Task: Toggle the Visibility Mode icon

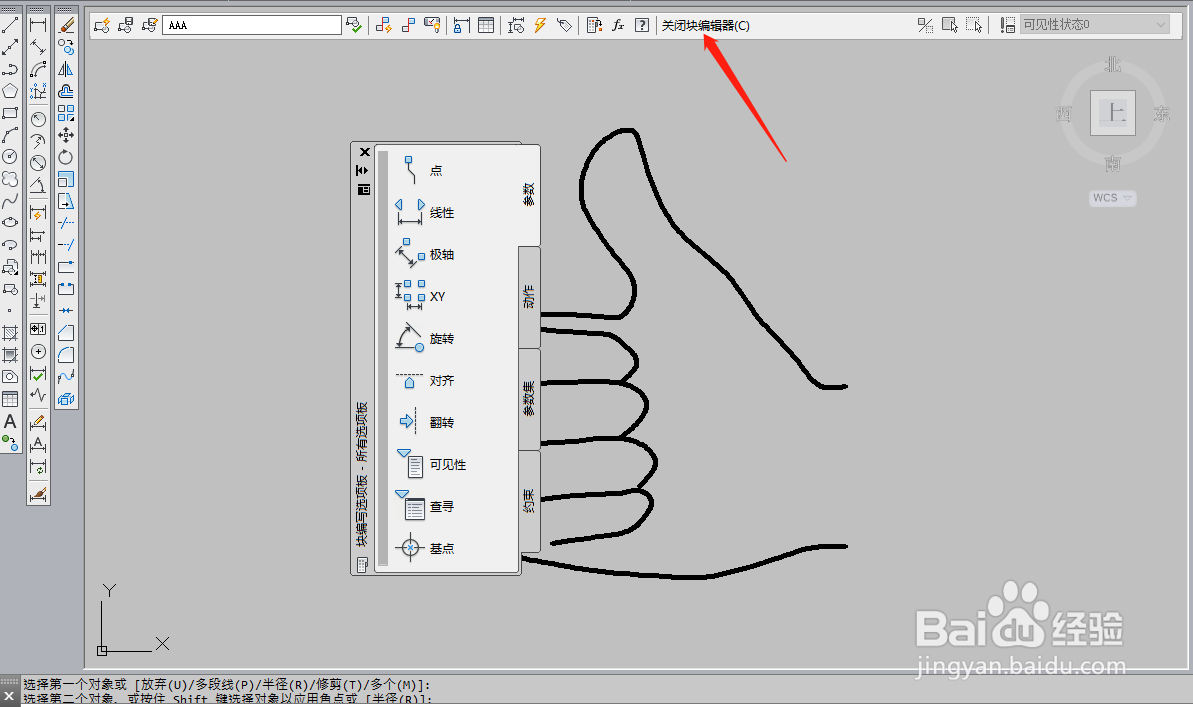Action: click(x=925, y=25)
